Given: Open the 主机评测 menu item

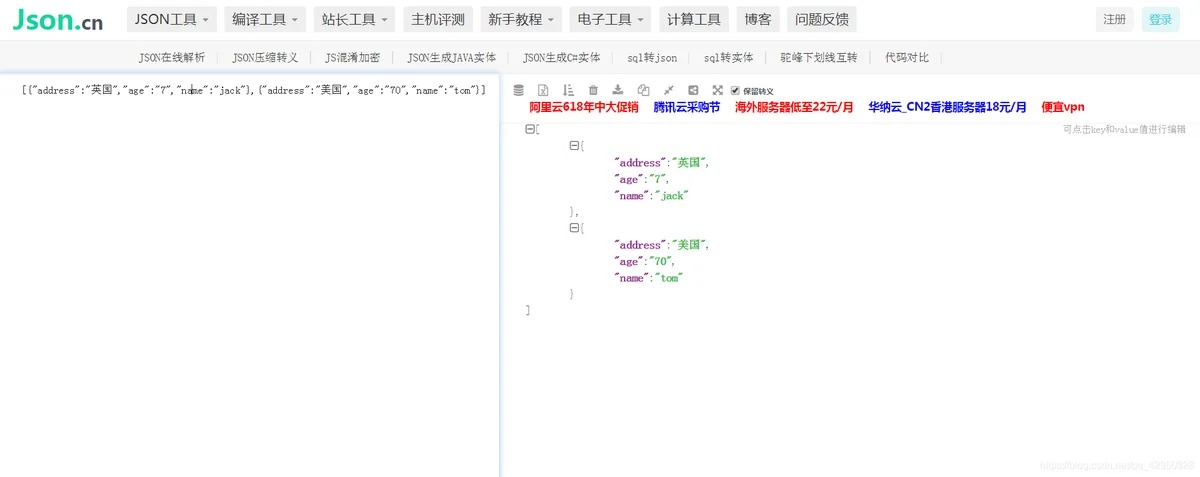Looking at the screenshot, I should pyautogui.click(x=438, y=19).
